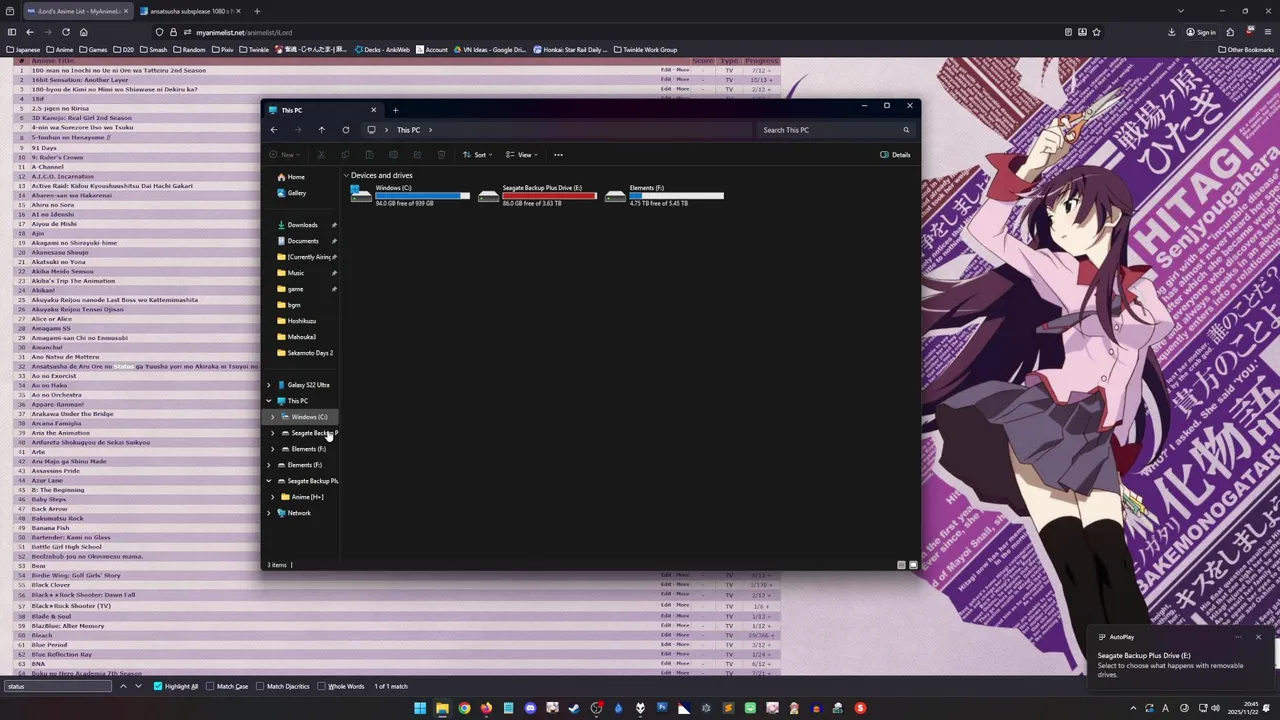Image resolution: width=1280 pixels, height=720 pixels.
Task: Go up one folder level in Explorer
Action: [321, 130]
